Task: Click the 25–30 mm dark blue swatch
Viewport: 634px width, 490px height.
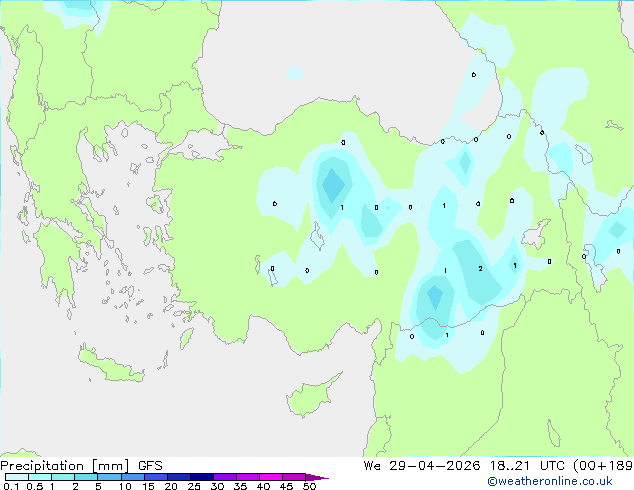Action: pos(201,477)
